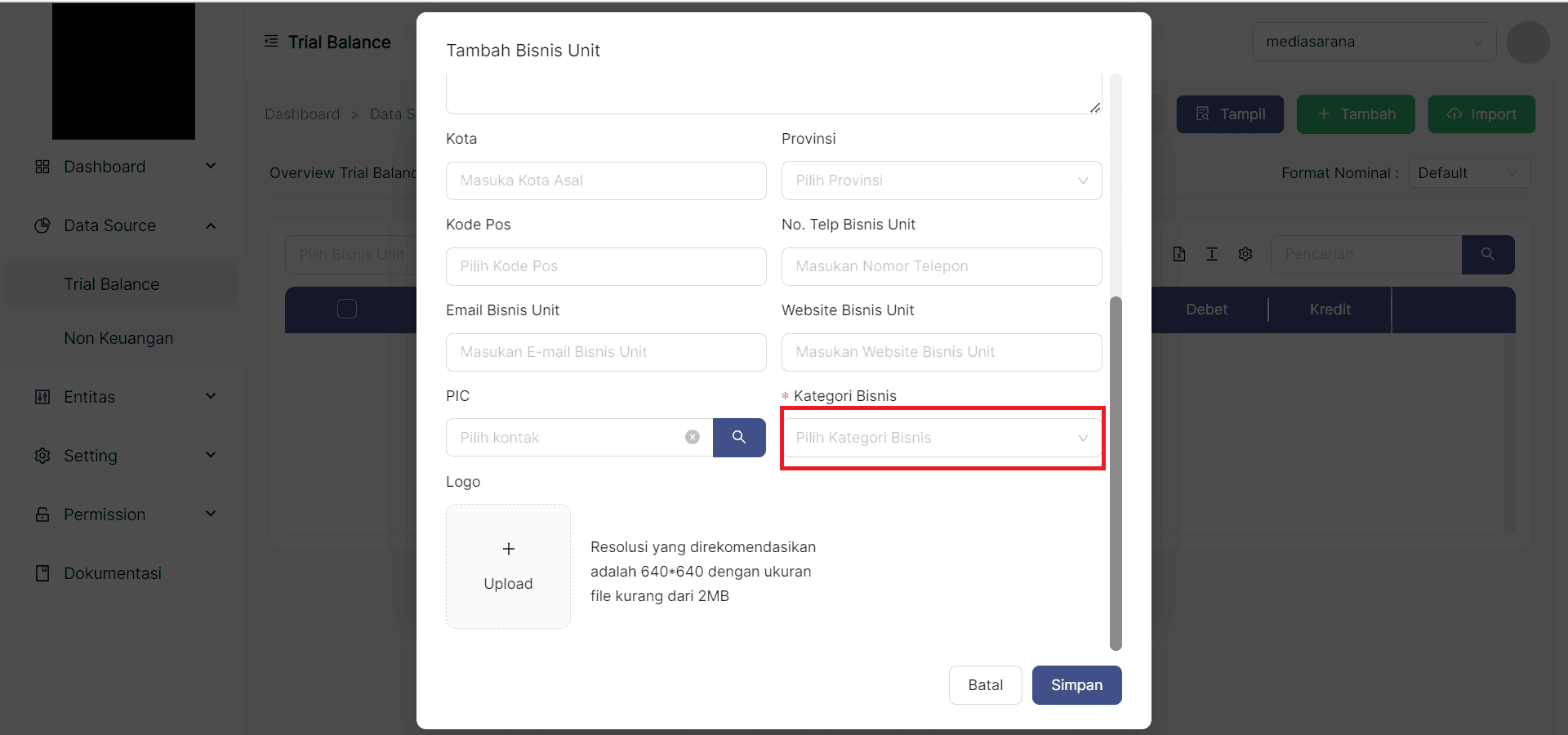Toggle the sidebar menu hamburger icon

pyautogui.click(x=271, y=42)
